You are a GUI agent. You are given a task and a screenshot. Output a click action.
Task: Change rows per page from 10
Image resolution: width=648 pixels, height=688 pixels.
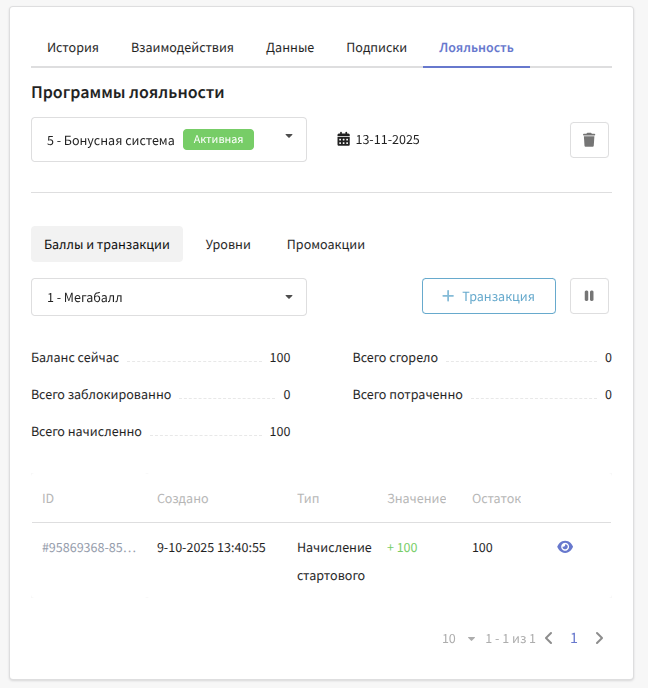(x=459, y=638)
